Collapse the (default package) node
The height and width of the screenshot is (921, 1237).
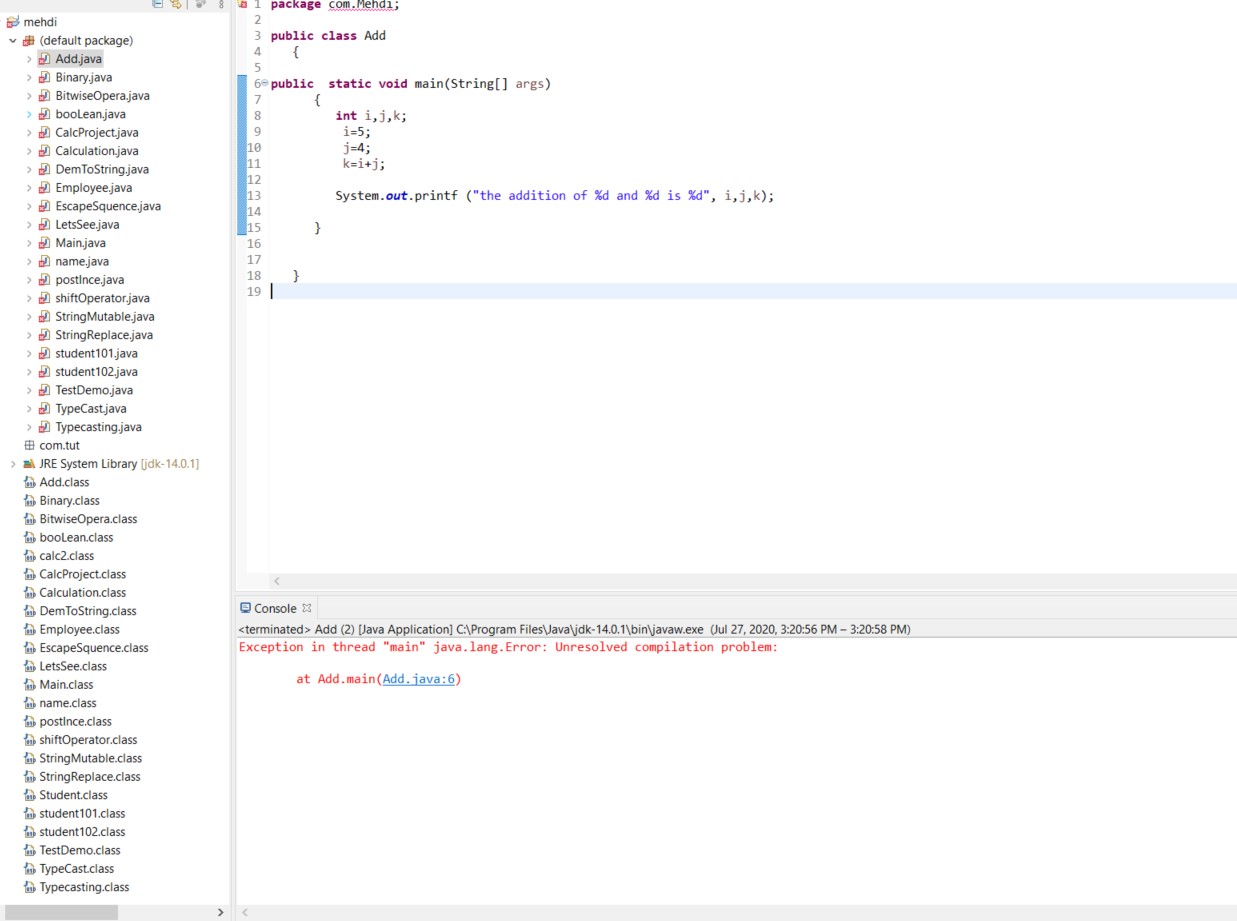(x=13, y=41)
